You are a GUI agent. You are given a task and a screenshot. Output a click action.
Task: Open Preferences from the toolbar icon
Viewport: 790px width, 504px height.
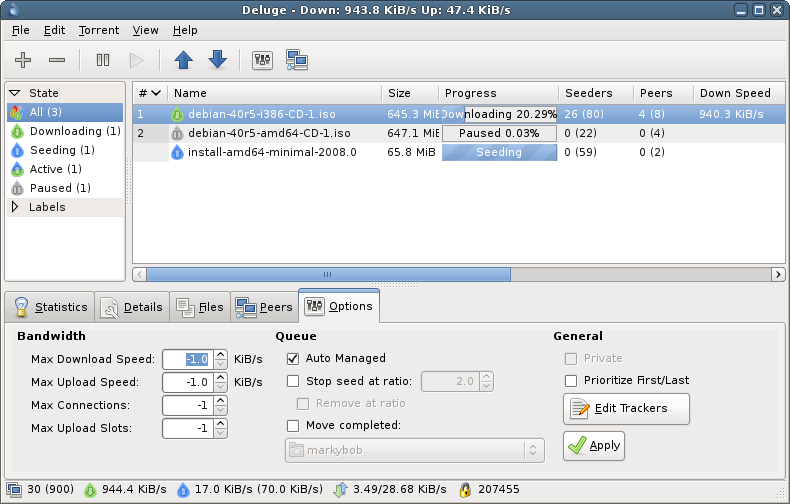[x=262, y=60]
